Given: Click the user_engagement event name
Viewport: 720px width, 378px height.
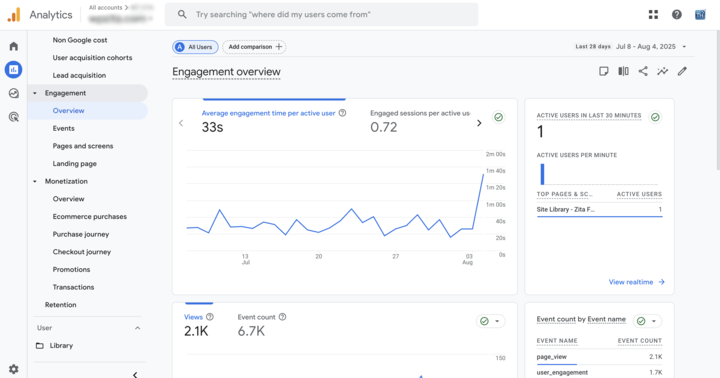Looking at the screenshot, I should (562, 372).
